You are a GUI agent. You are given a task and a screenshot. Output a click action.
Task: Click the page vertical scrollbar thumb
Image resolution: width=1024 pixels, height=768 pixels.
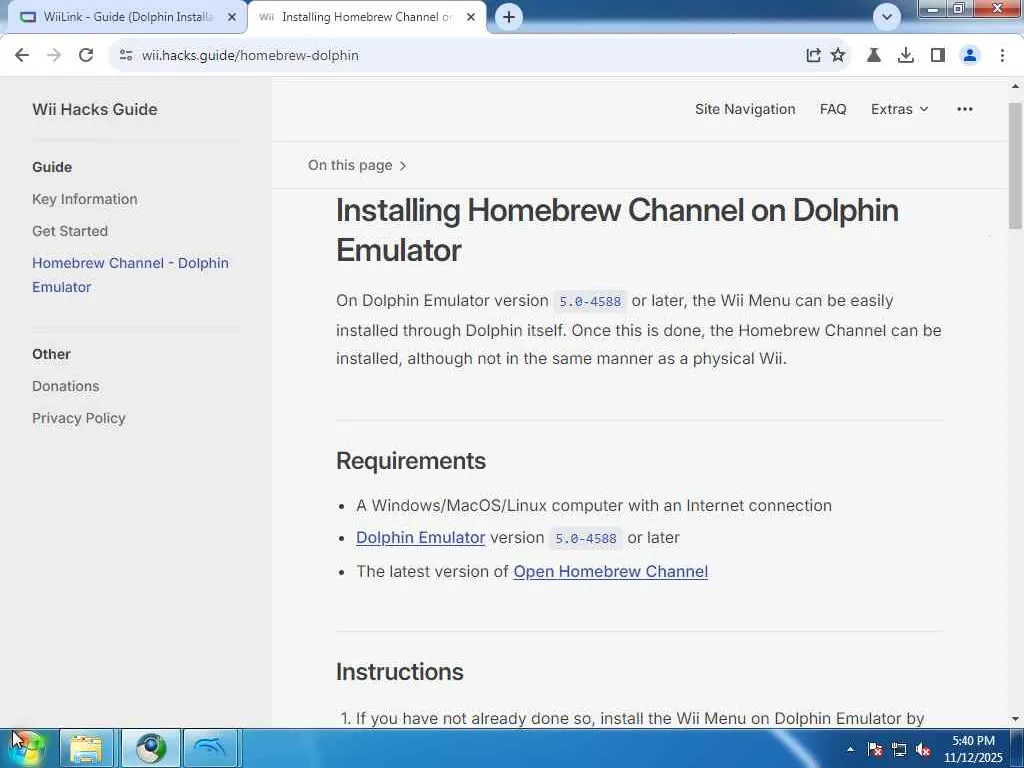pos(1015,165)
